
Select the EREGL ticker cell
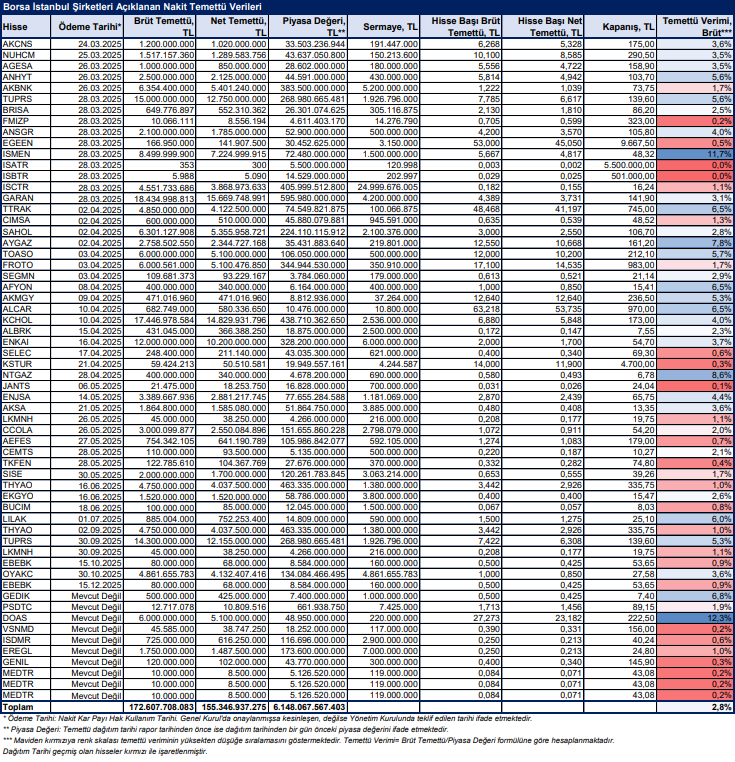[x=26, y=651]
